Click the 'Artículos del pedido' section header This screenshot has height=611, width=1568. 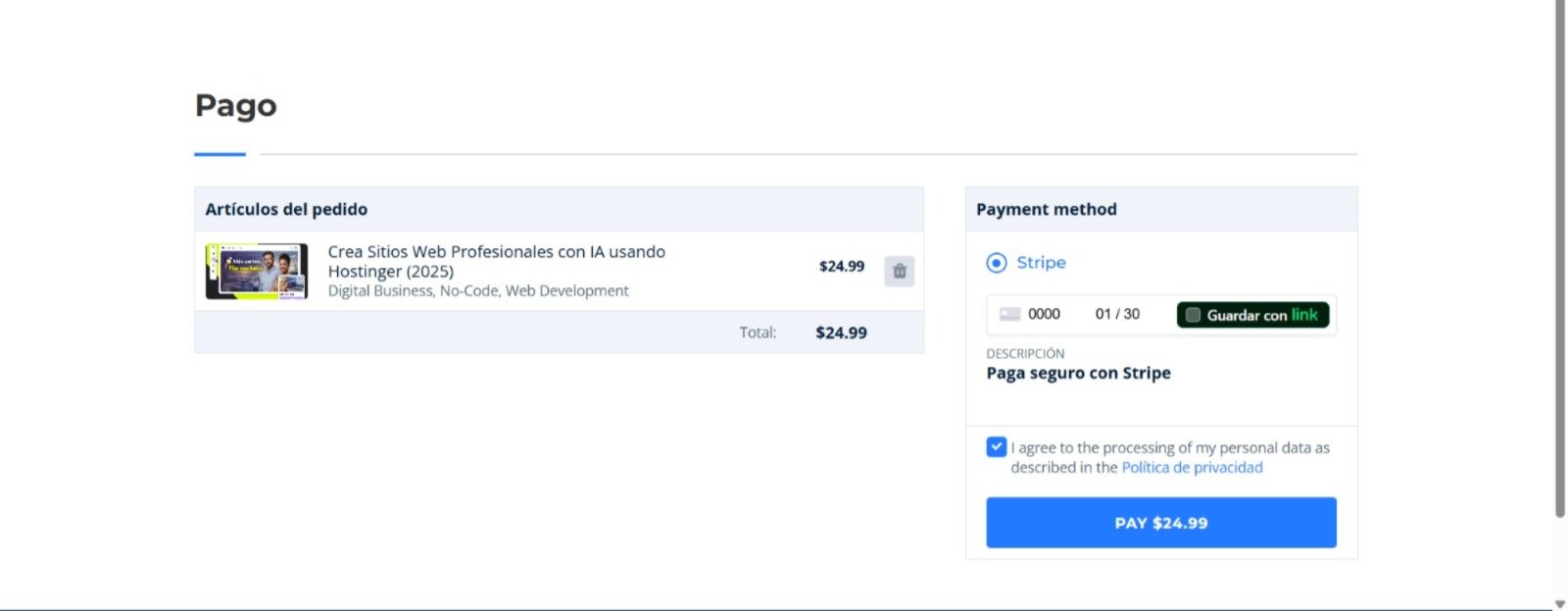point(286,210)
